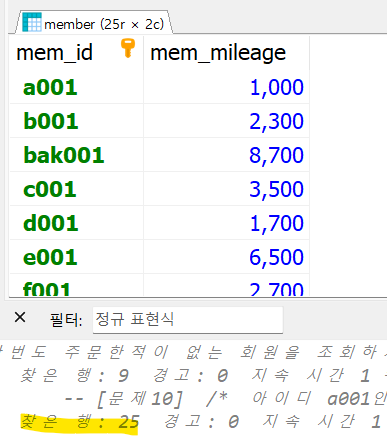Click the primary key icon in mem_id header
The height and width of the screenshot is (437, 387).
pos(128,49)
